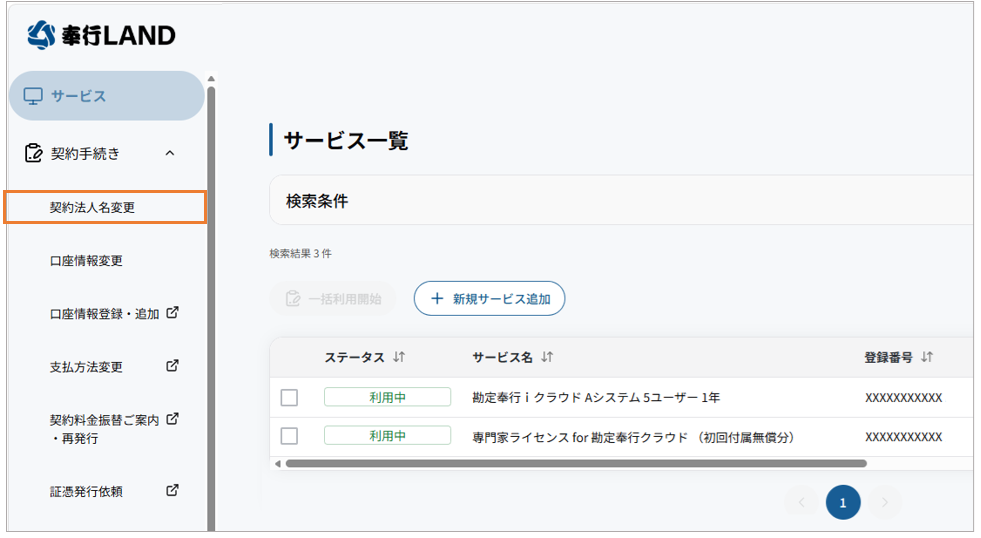Screen dimensions: 981x538
Task: Go to next page arrow
Action: click(884, 502)
